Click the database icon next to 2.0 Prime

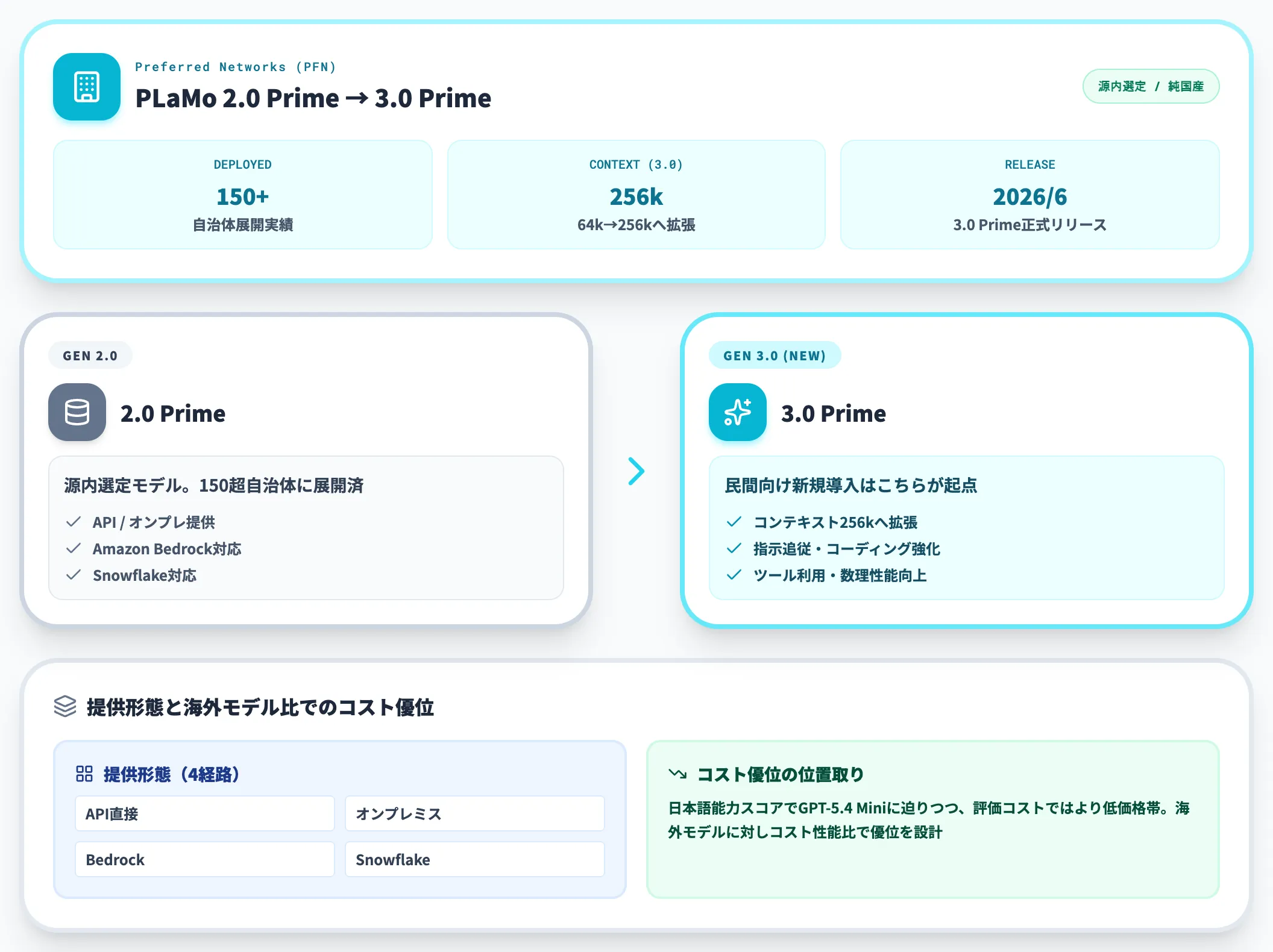77,412
